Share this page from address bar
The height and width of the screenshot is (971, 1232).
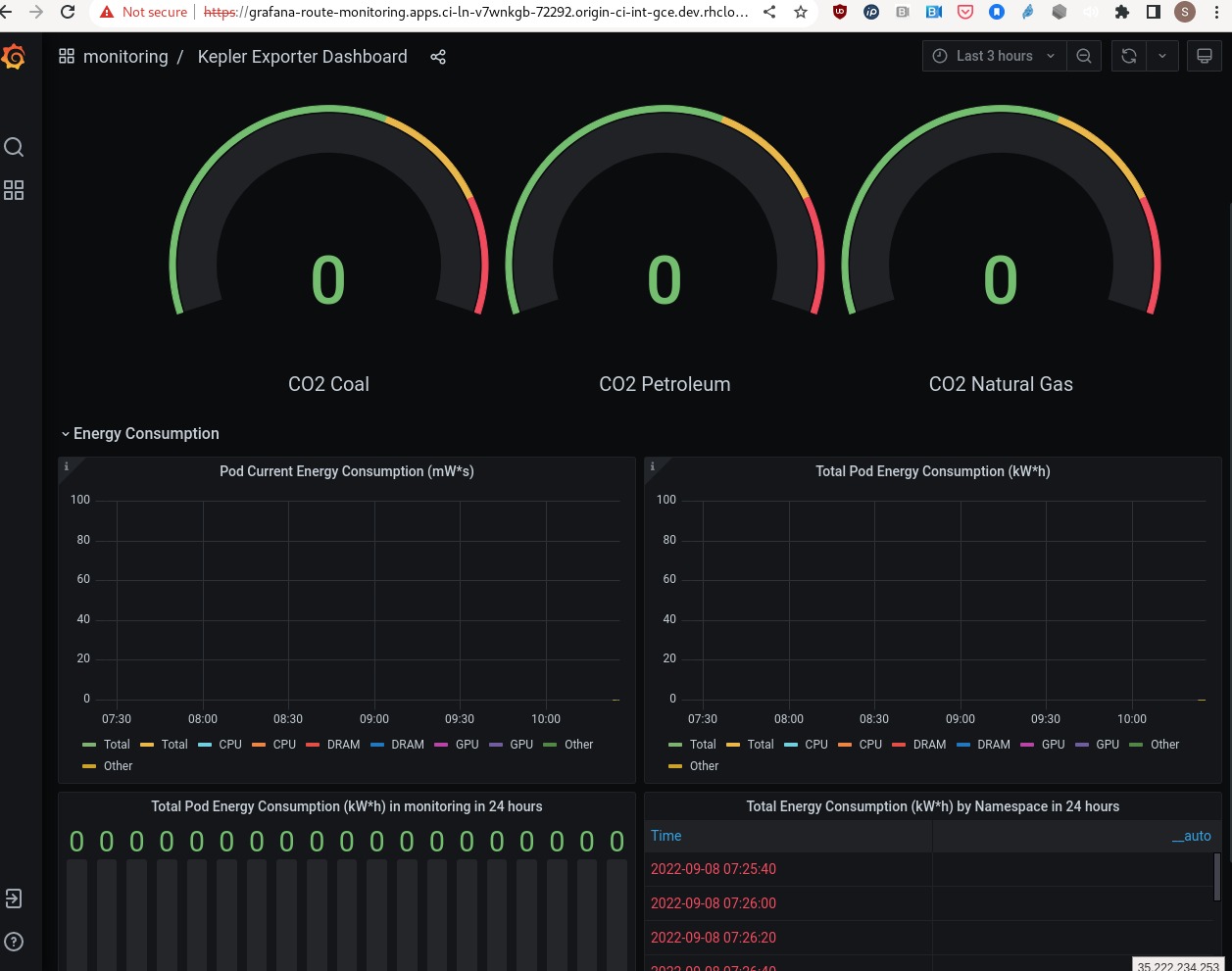tap(769, 12)
